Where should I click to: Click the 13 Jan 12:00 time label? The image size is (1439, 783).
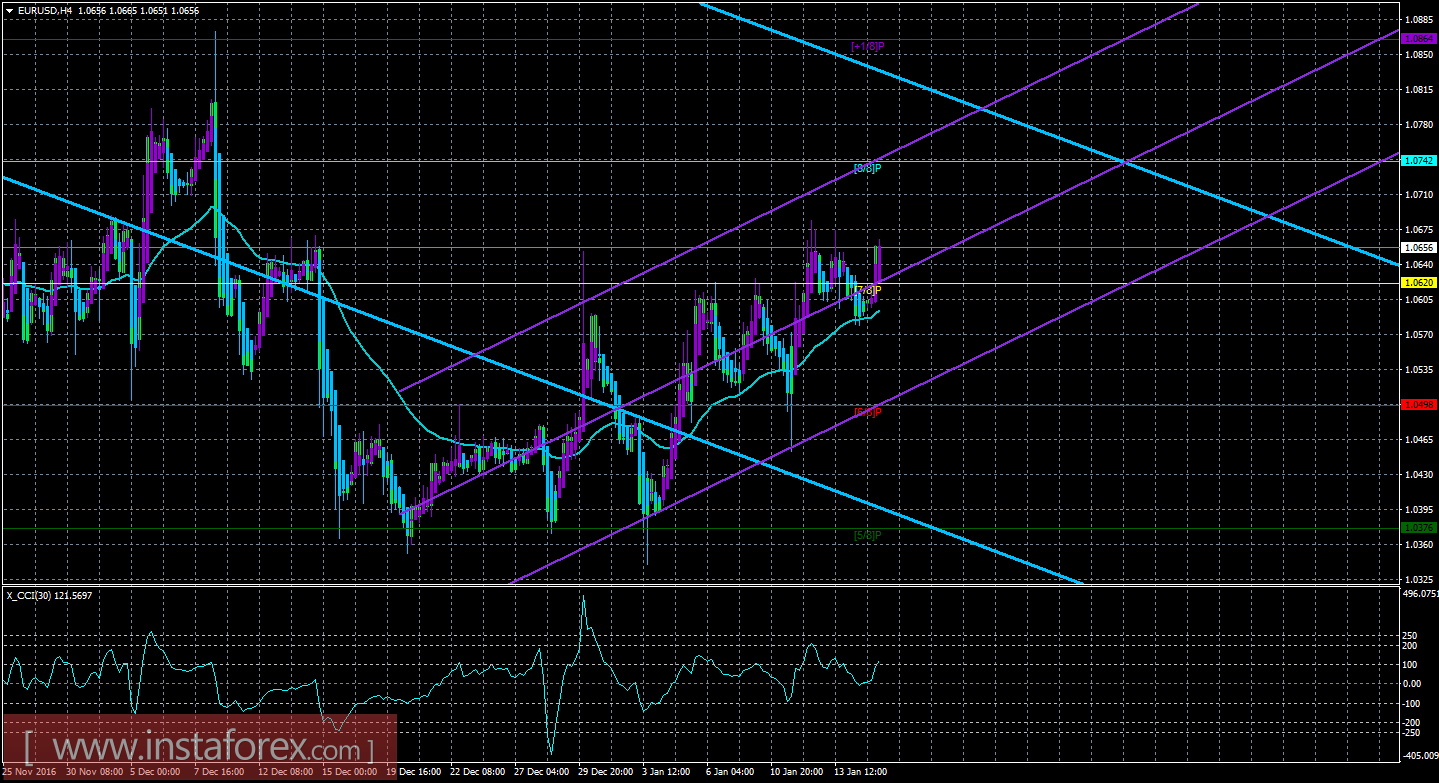pos(861,772)
